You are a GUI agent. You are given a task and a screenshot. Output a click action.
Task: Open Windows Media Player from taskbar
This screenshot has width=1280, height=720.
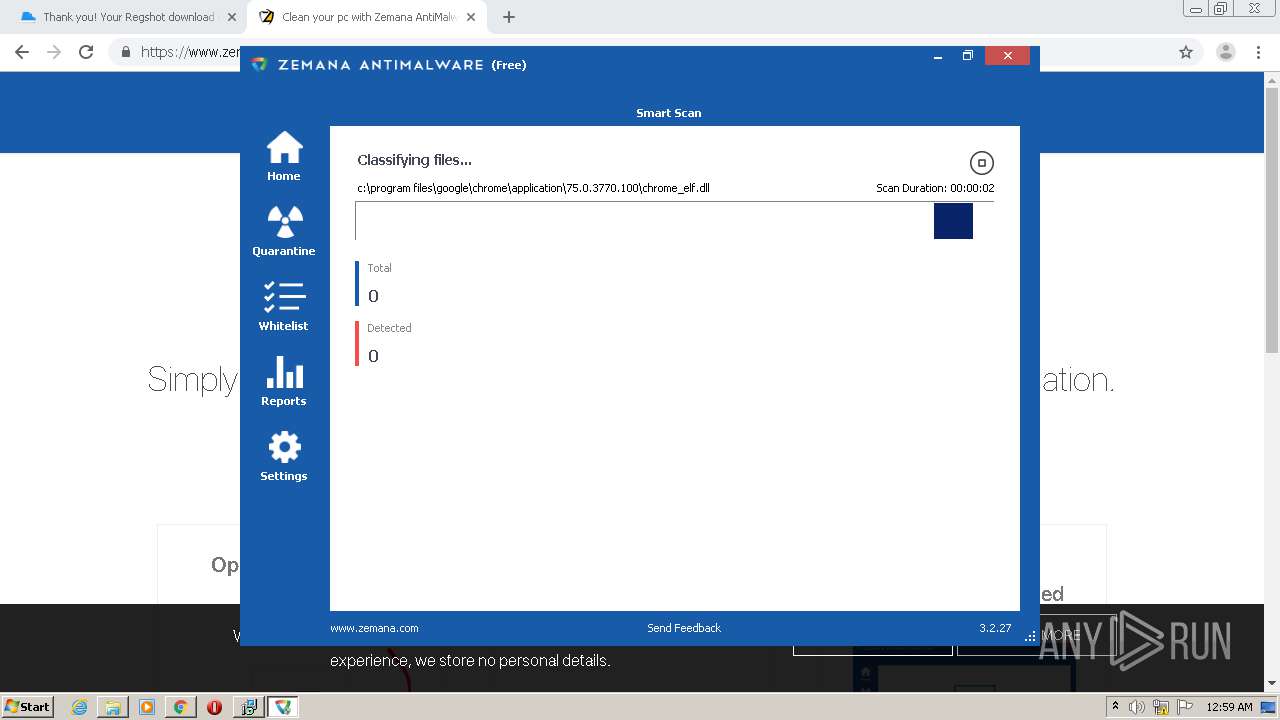pos(147,707)
